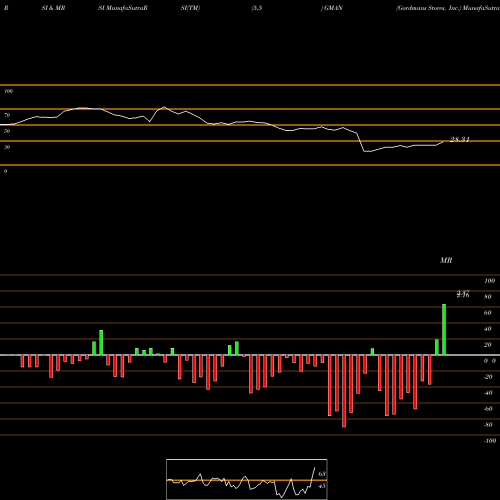Click the '-40' MR axis label

(x=488, y=393)
